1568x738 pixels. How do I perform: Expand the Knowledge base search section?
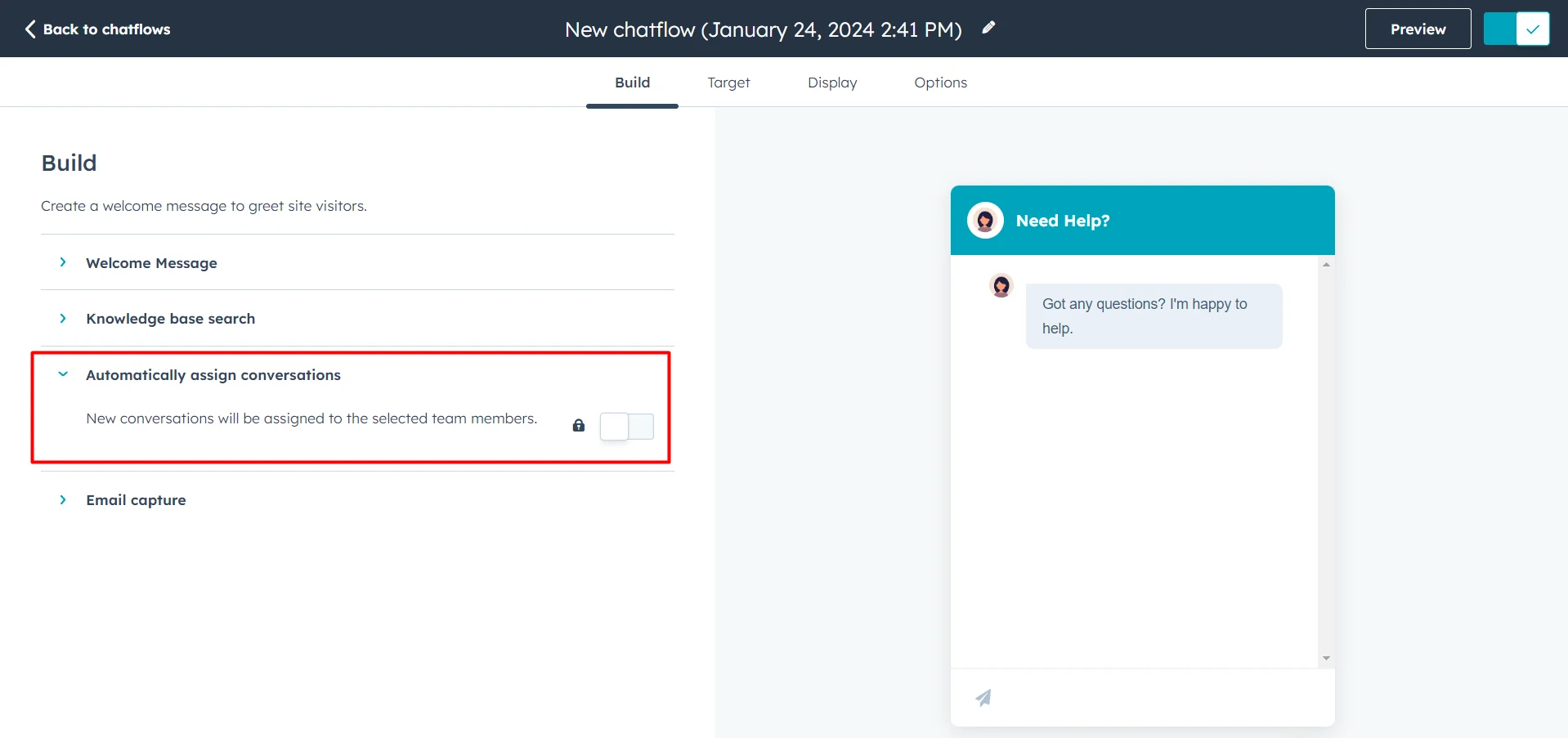[170, 319]
